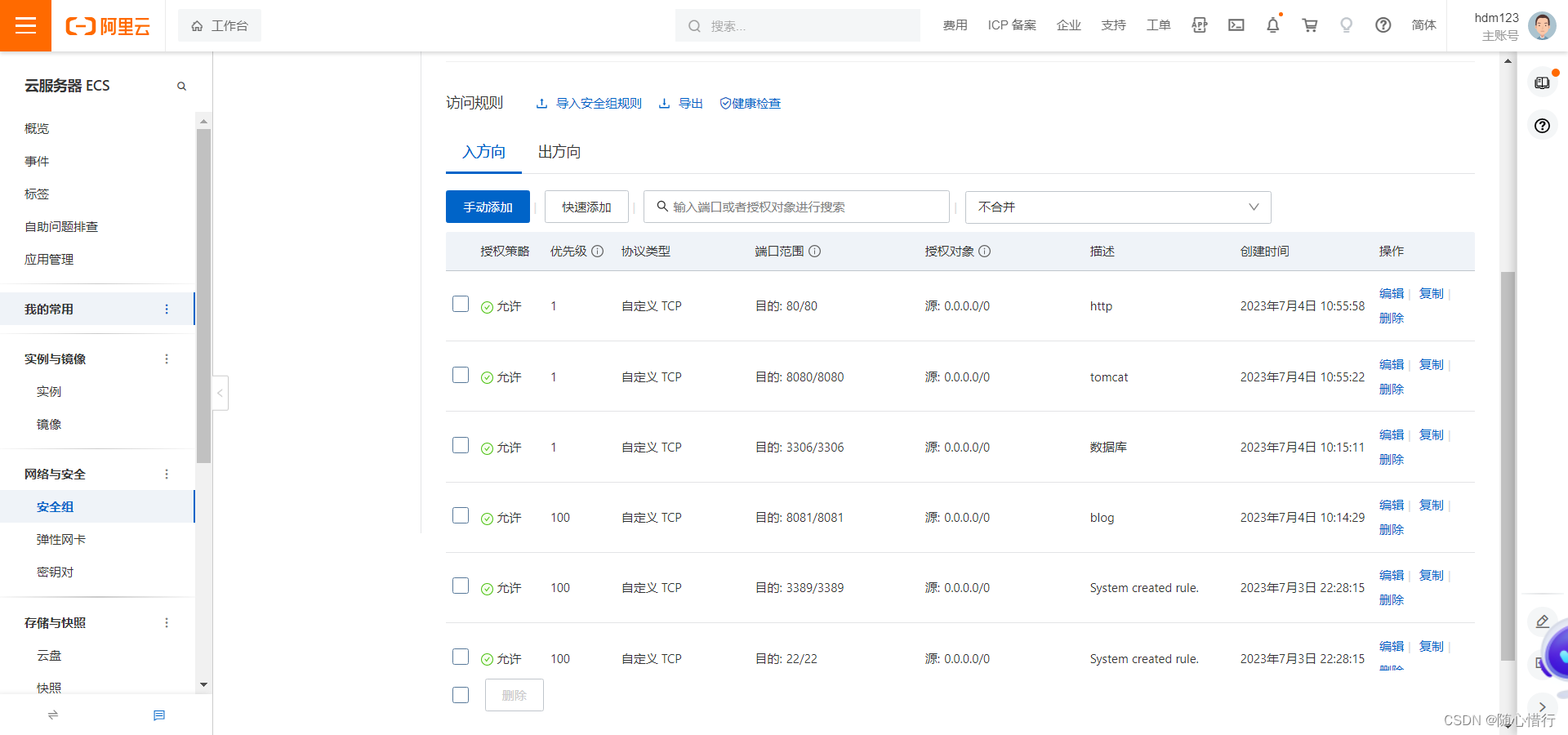Click the main page vertical scrollbar
This screenshot has height=735, width=1568.
click(x=1508, y=465)
